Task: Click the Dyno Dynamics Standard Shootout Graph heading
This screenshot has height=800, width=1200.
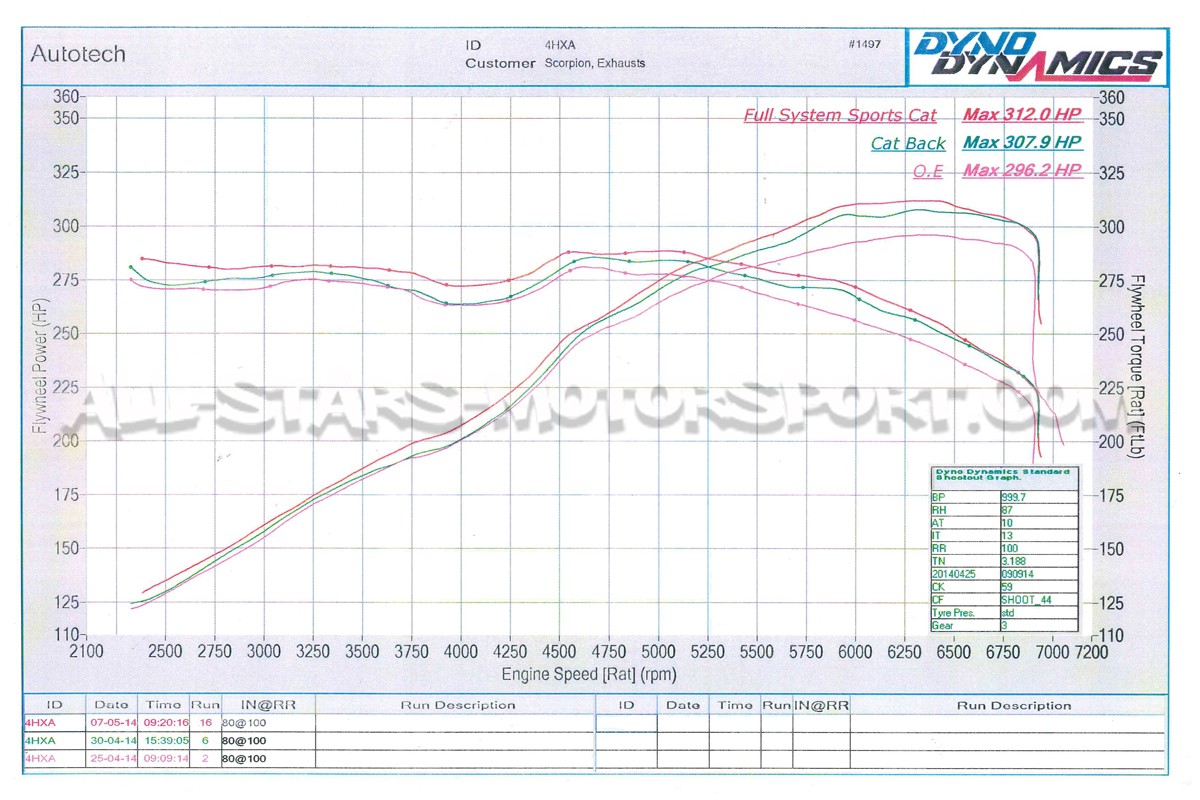Action: click(1001, 475)
